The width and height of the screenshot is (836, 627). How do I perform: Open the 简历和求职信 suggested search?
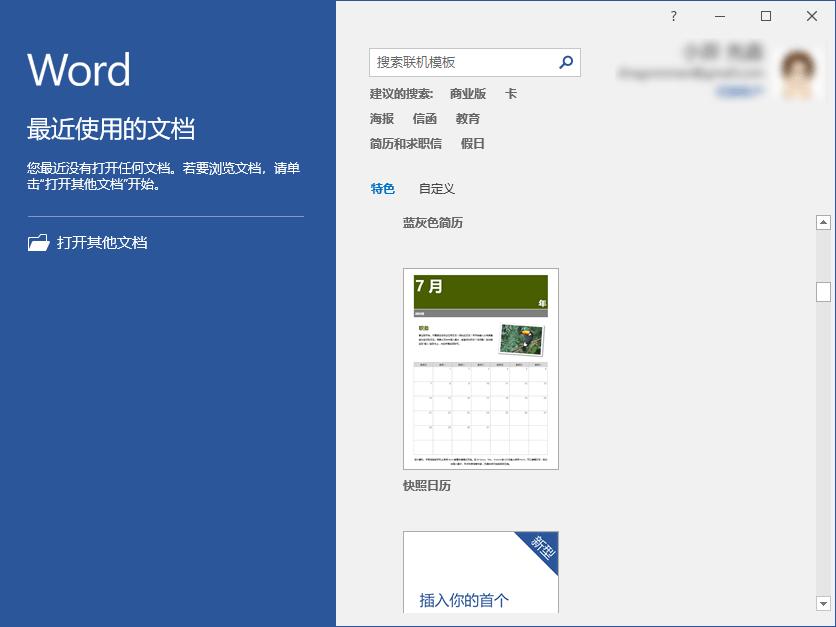pos(404,143)
